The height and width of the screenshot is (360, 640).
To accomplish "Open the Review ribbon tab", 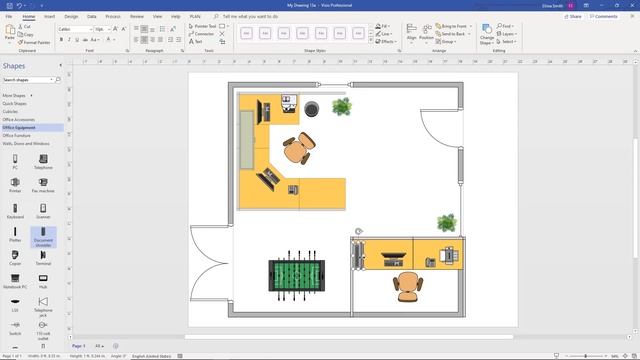I will coord(137,16).
